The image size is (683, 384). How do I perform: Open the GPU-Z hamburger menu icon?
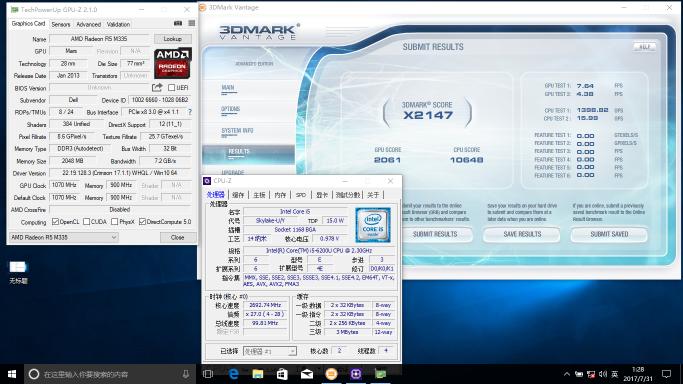tap(192, 23)
